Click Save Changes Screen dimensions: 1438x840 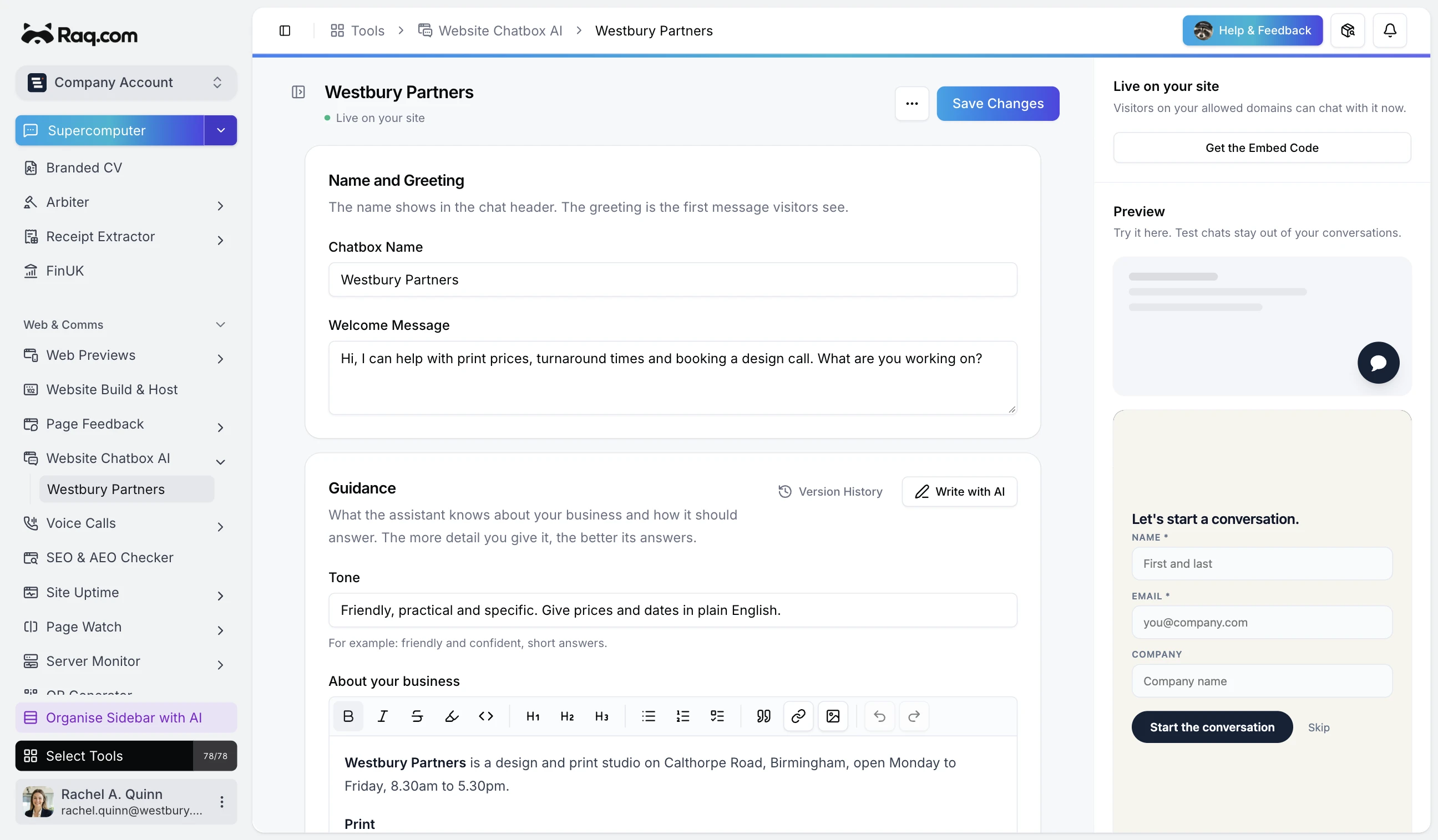(998, 104)
